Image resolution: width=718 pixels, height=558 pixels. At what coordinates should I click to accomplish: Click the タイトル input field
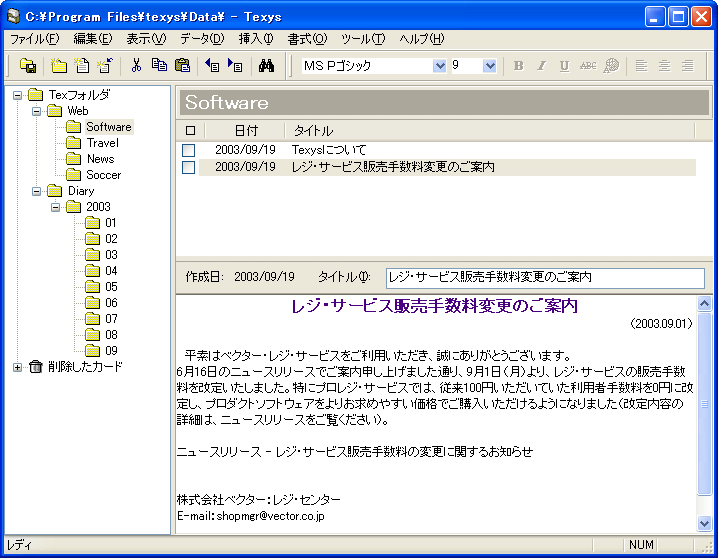(545, 277)
